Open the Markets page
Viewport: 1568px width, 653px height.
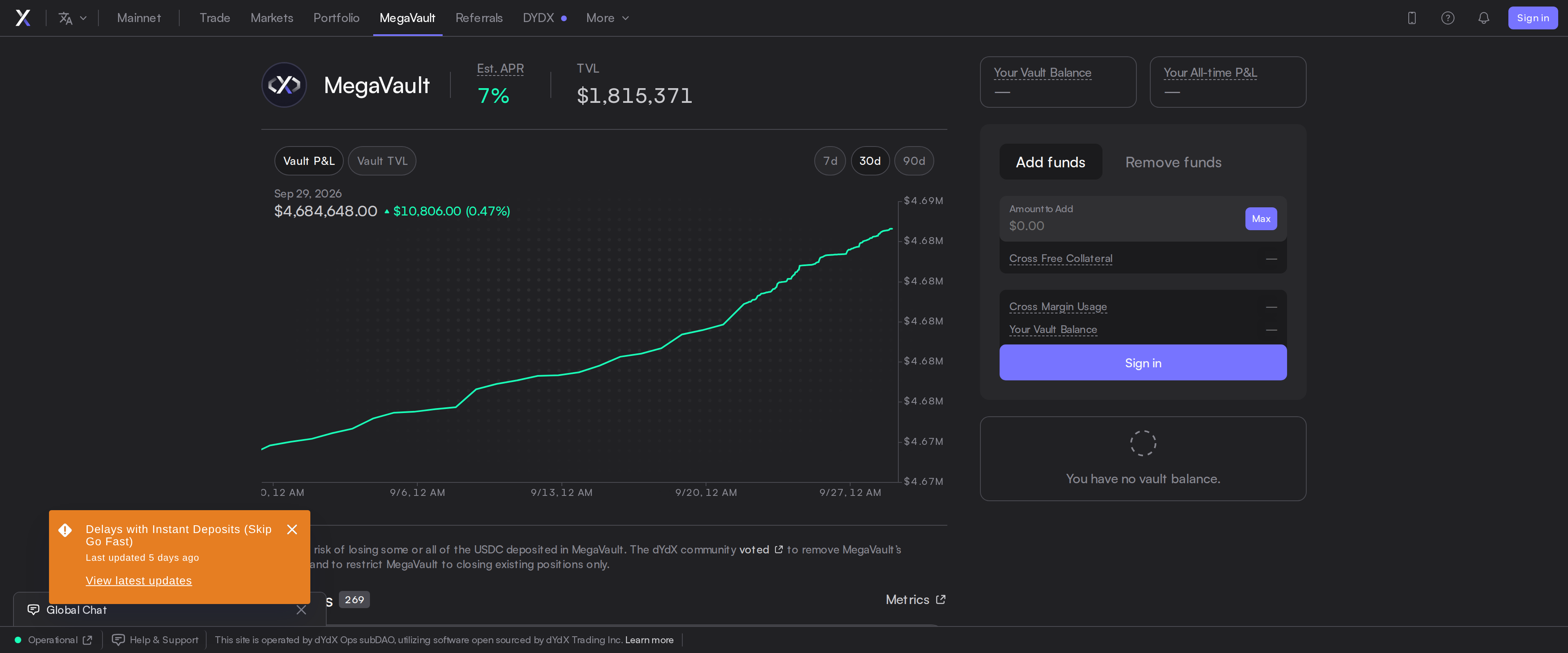pyautogui.click(x=272, y=18)
